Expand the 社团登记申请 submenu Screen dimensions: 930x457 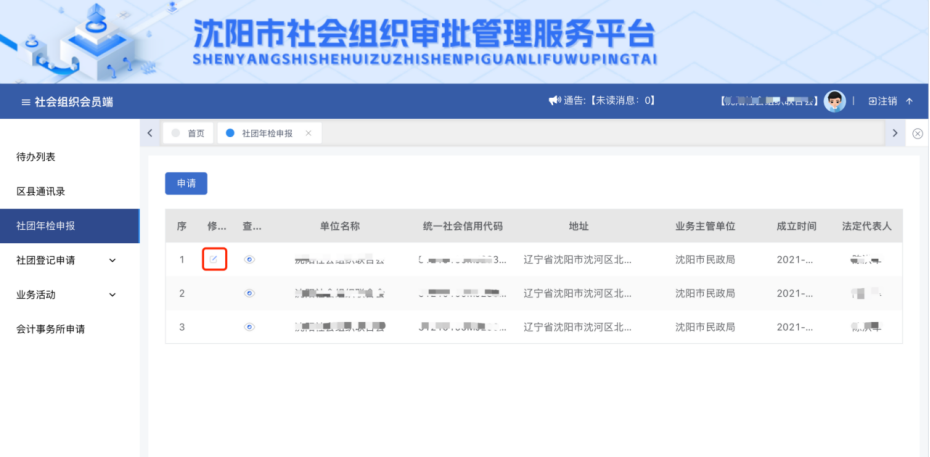pyautogui.click(x=111, y=261)
